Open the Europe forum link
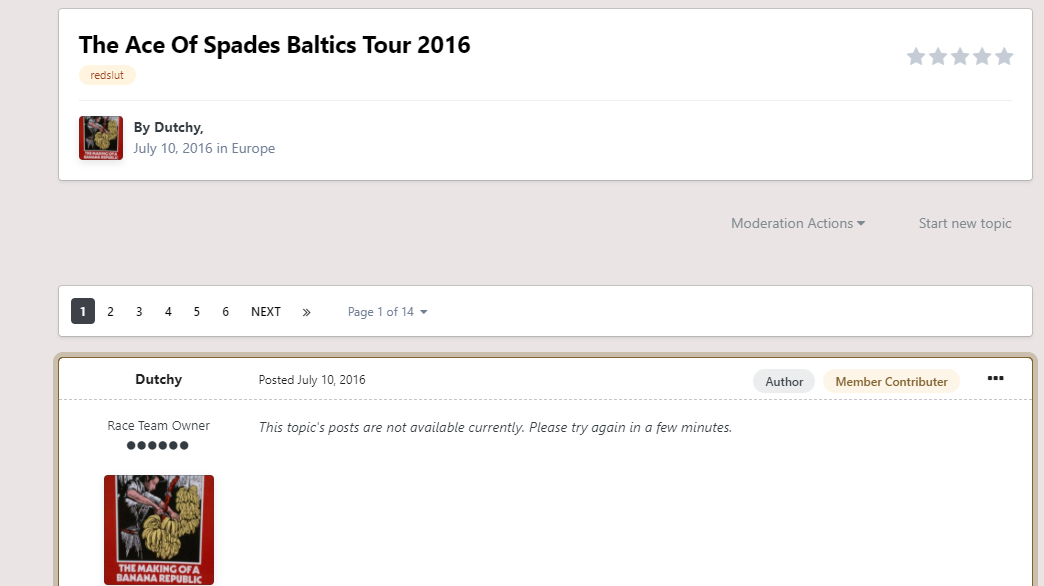The height and width of the screenshot is (586, 1044). tap(253, 148)
